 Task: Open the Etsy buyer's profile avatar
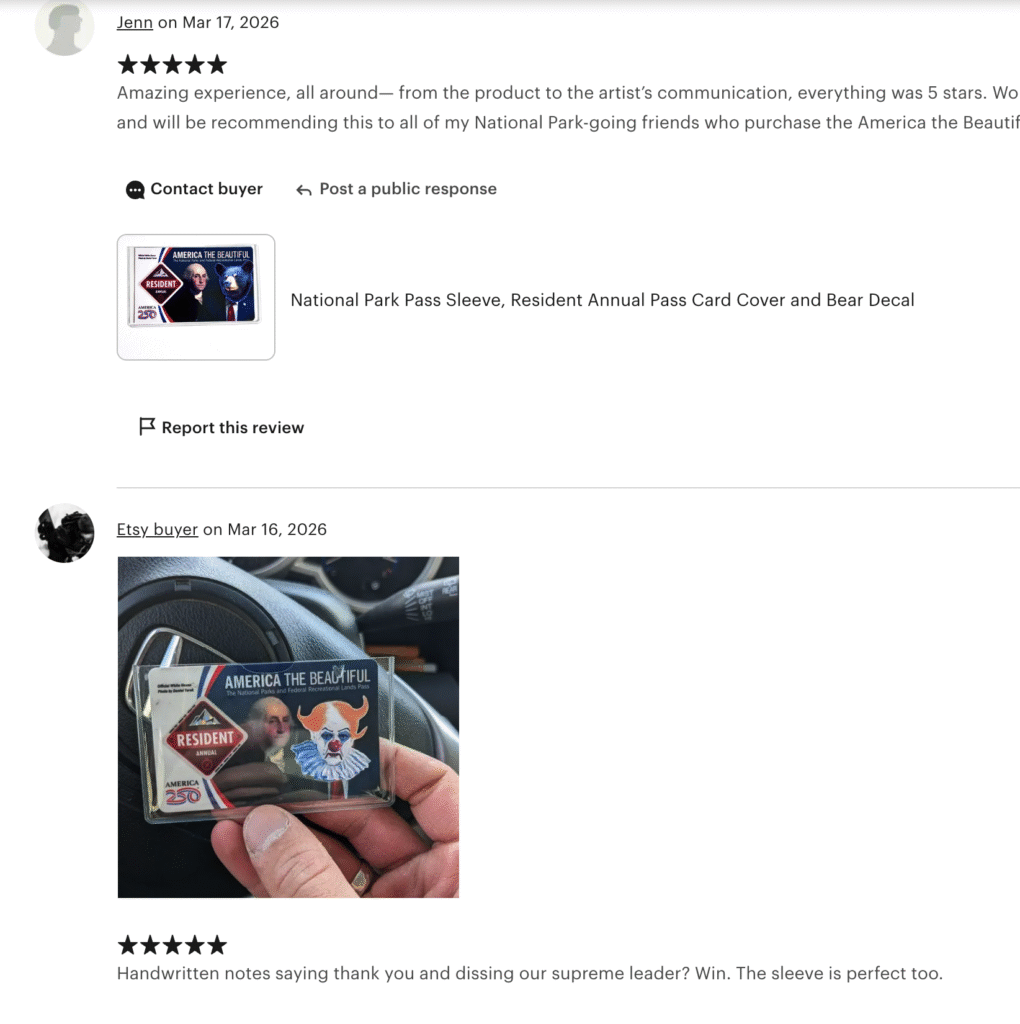coord(64,533)
